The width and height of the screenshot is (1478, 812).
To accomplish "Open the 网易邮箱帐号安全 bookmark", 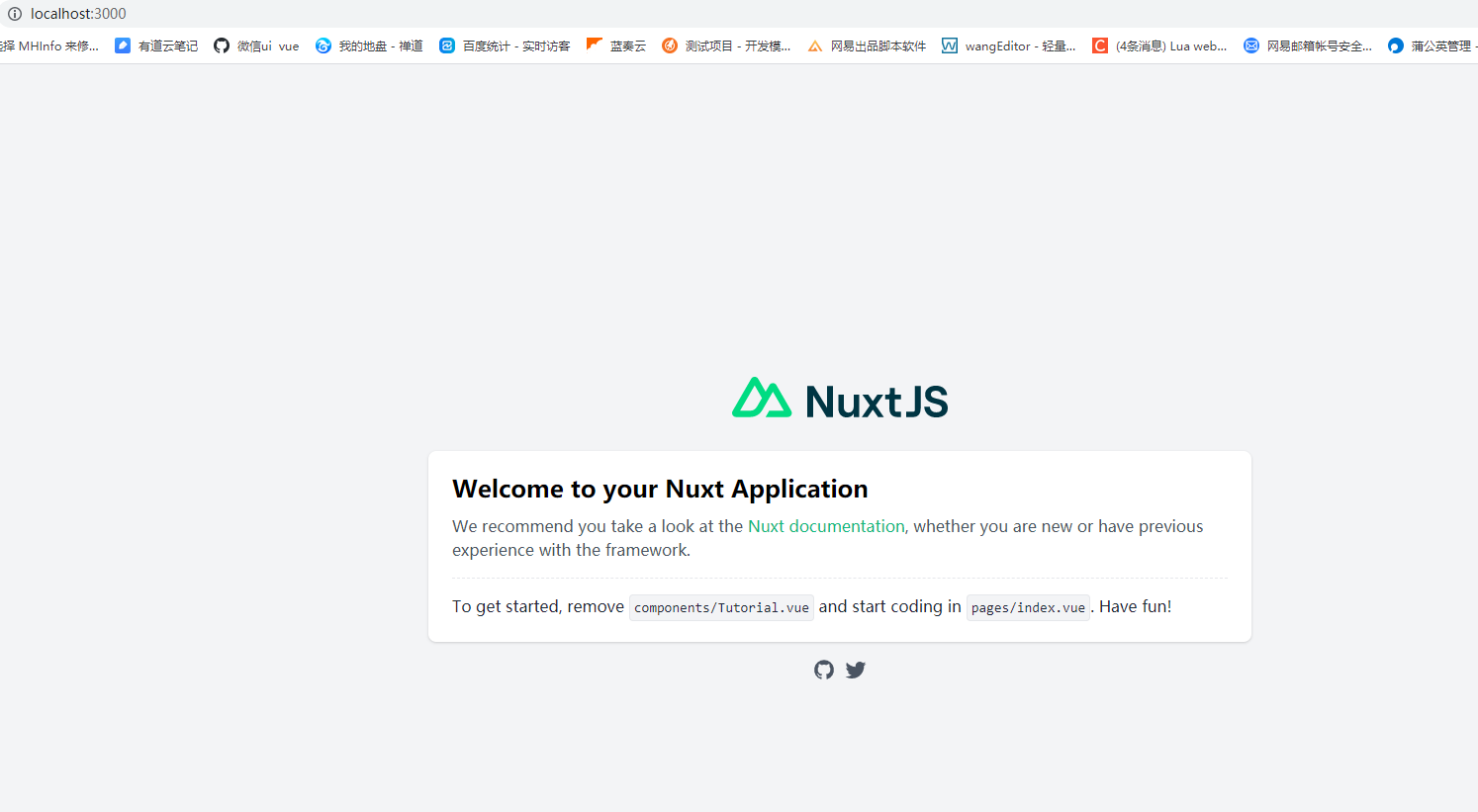I will (1307, 45).
